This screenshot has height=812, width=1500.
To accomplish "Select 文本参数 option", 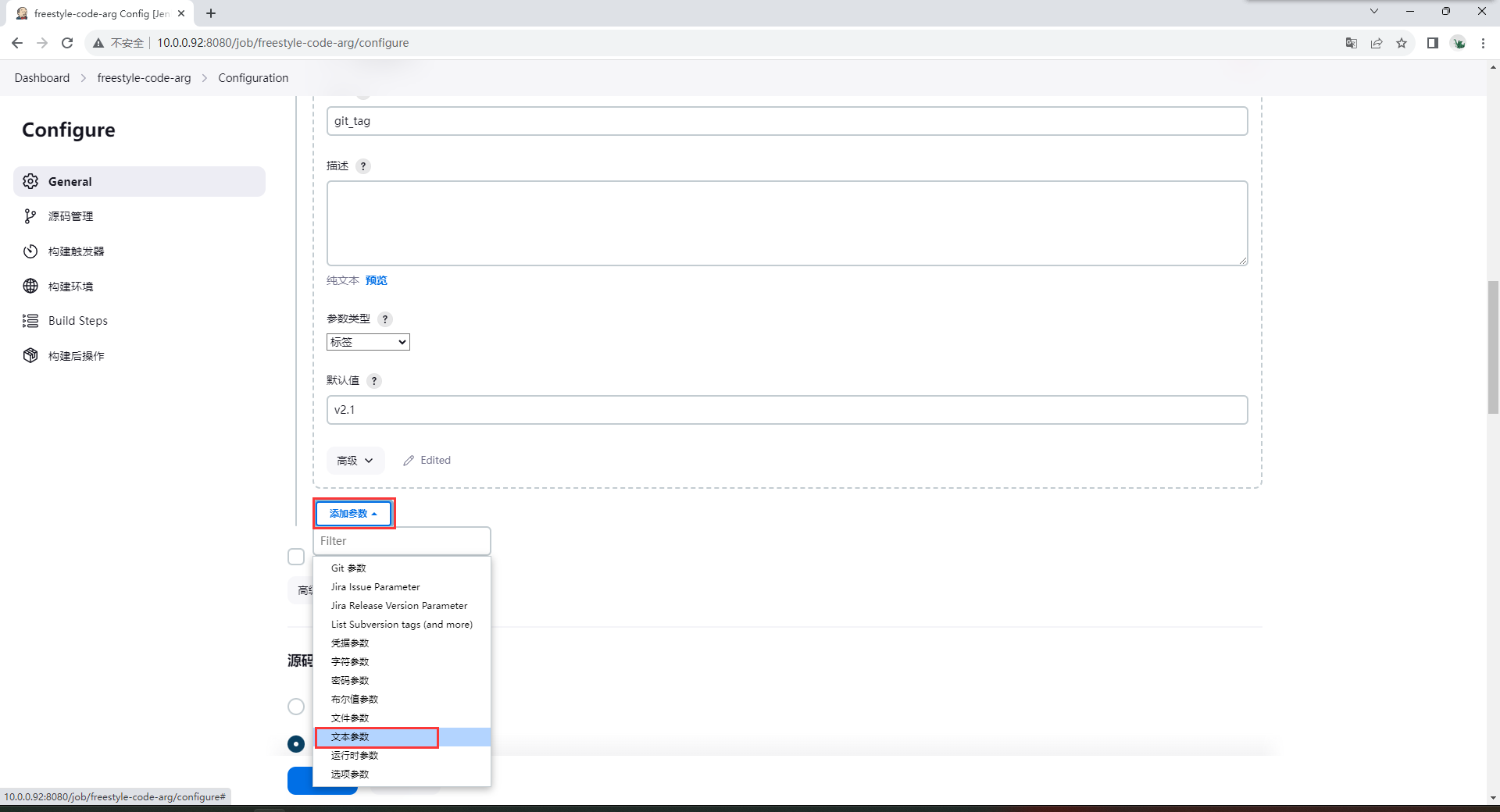I will coord(402,737).
